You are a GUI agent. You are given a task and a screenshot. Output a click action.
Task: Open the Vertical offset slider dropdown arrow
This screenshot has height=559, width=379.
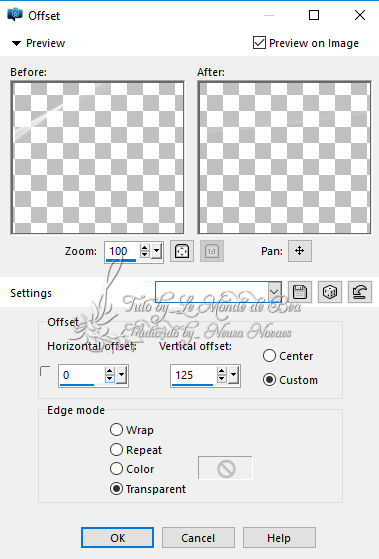click(x=234, y=375)
